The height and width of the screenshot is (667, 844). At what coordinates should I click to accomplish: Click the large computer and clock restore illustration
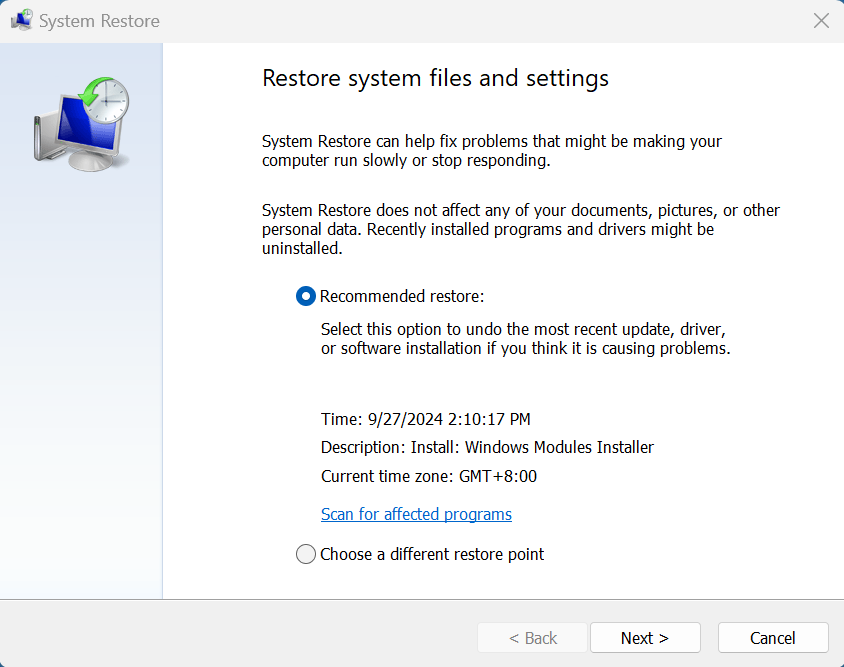click(x=82, y=124)
